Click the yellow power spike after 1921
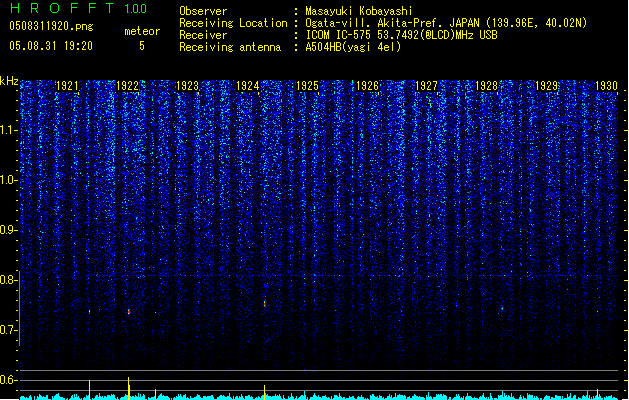 point(89,390)
